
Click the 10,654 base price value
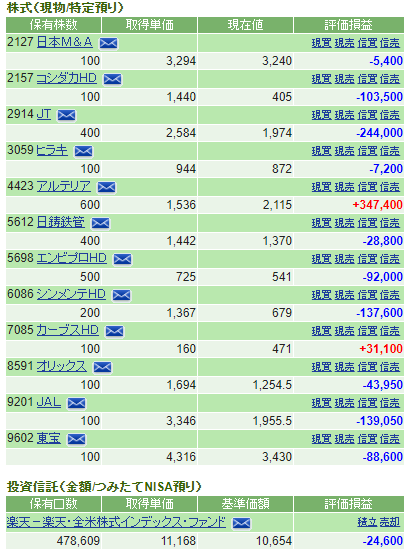pyautogui.click(x=274, y=541)
